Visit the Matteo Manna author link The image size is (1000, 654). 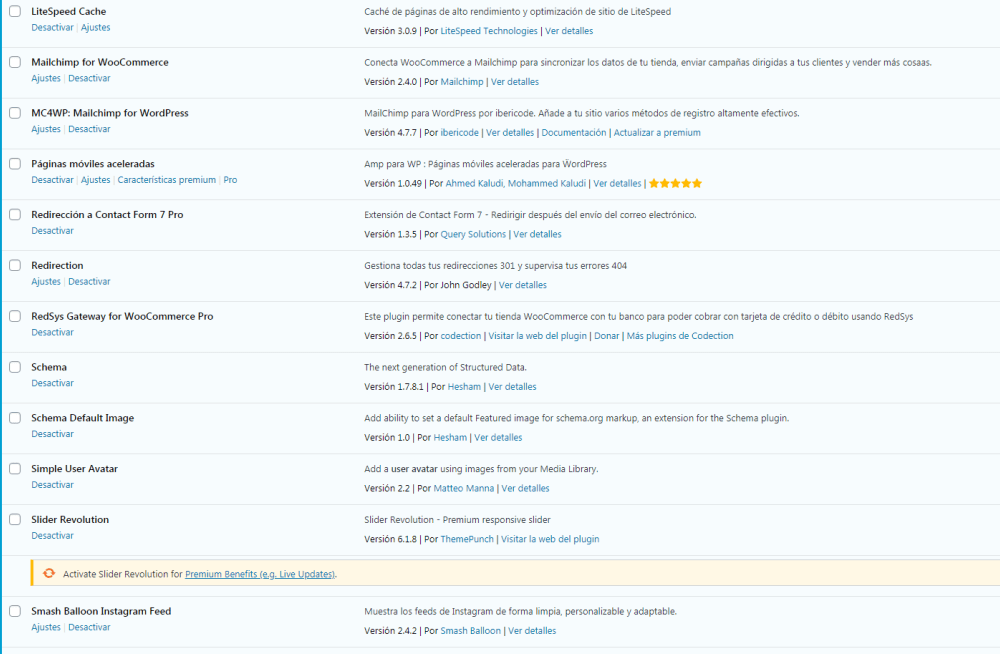point(464,488)
